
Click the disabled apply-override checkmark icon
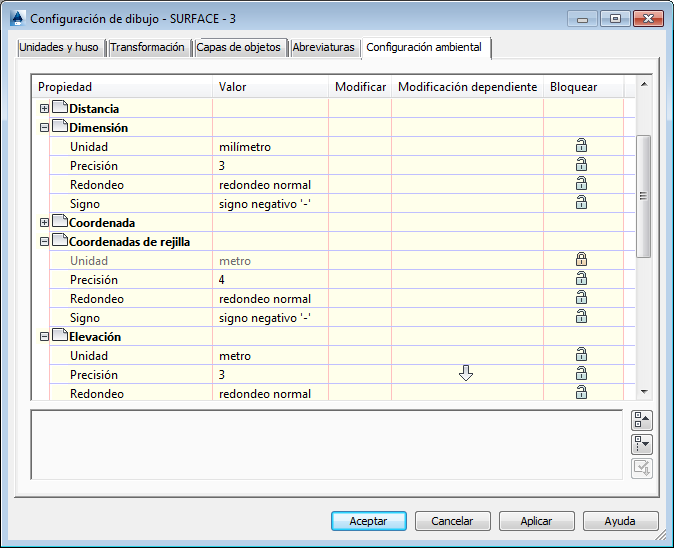point(642,468)
